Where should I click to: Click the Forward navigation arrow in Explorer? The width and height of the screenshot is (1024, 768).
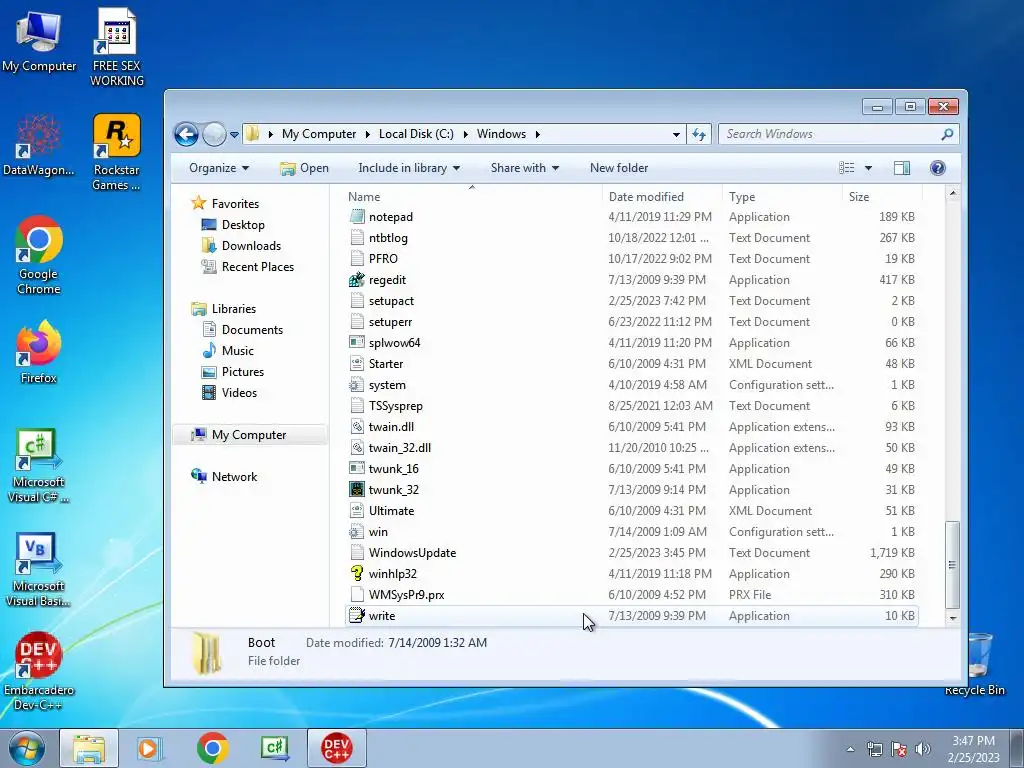[x=214, y=135]
